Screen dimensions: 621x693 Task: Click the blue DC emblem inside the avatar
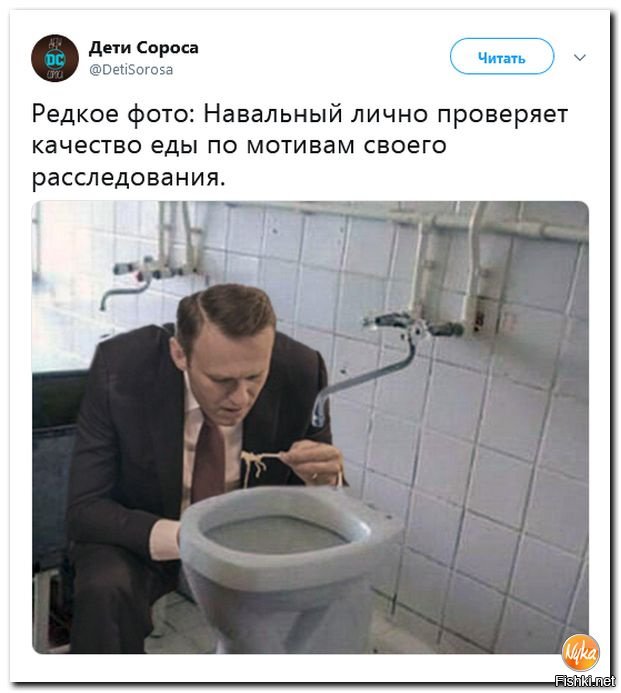[55, 58]
